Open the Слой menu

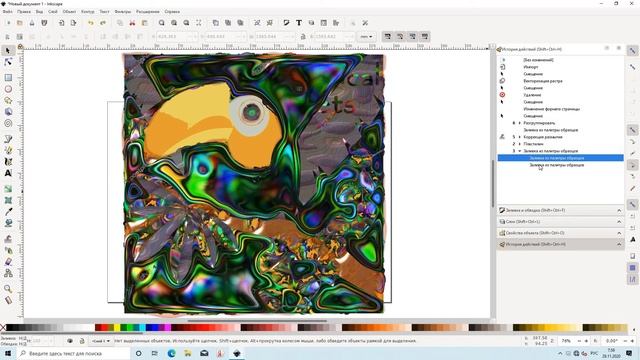[53, 11]
